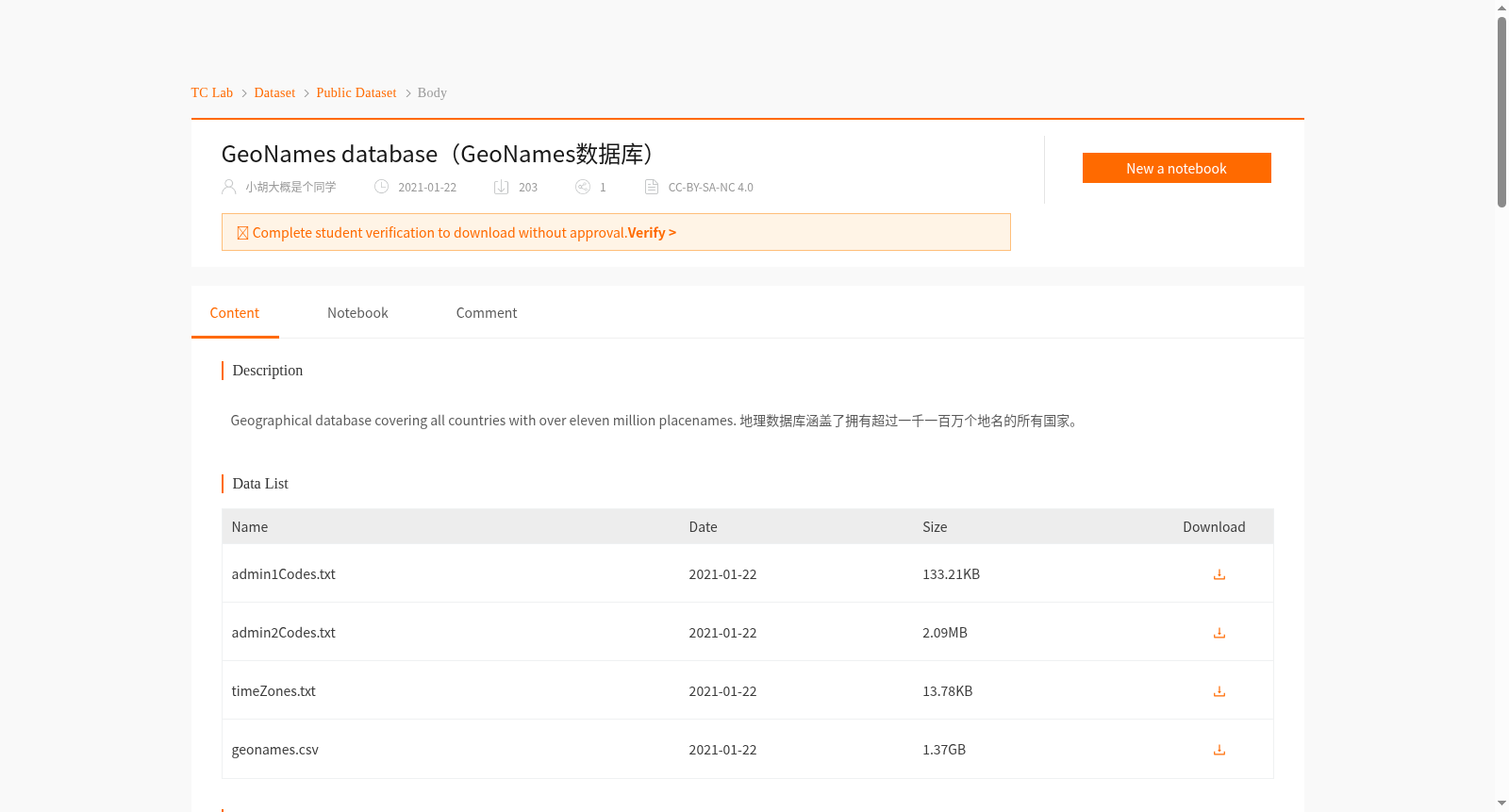Click the 1.37GB size cell

944,750
